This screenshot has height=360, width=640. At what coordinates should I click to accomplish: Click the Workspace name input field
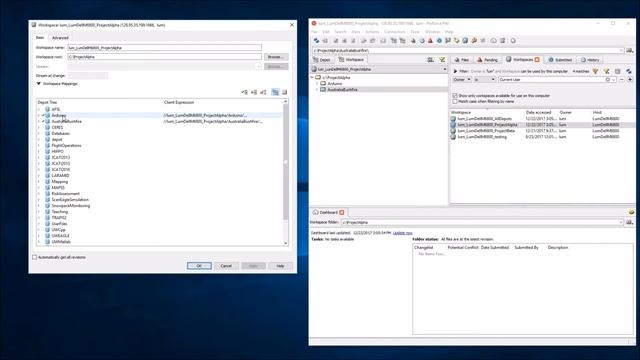164,48
